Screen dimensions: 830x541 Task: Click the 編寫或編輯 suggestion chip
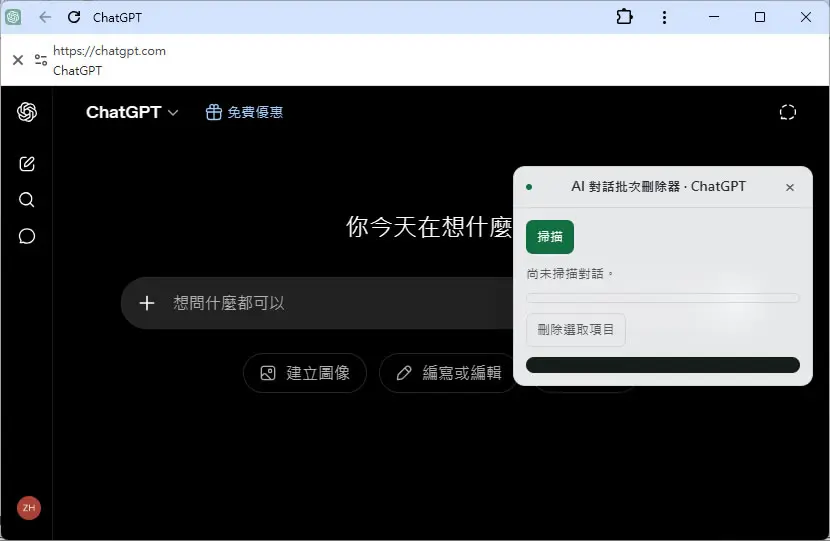[x=448, y=373]
